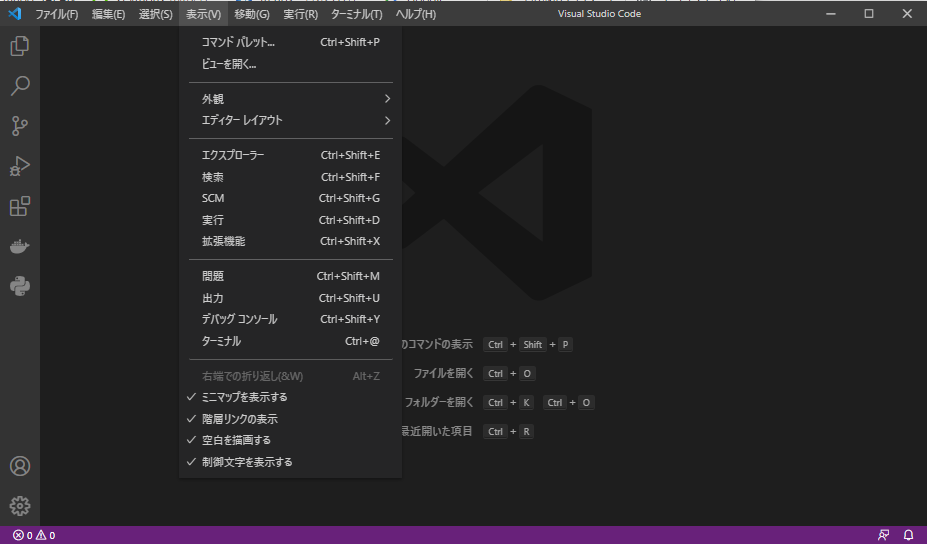
Task: Click フォルダーを開く hint in editor area
Action: tap(439, 403)
